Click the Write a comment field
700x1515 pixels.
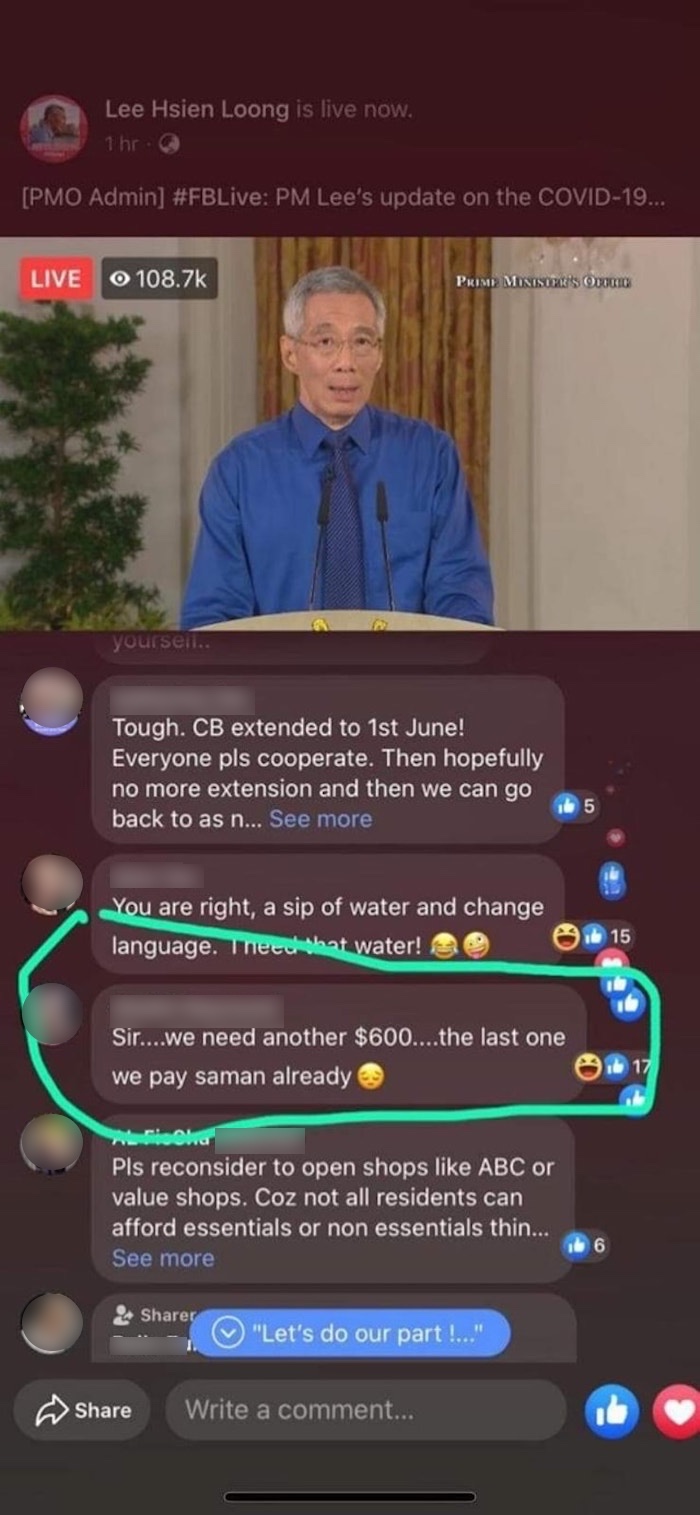coord(366,1410)
